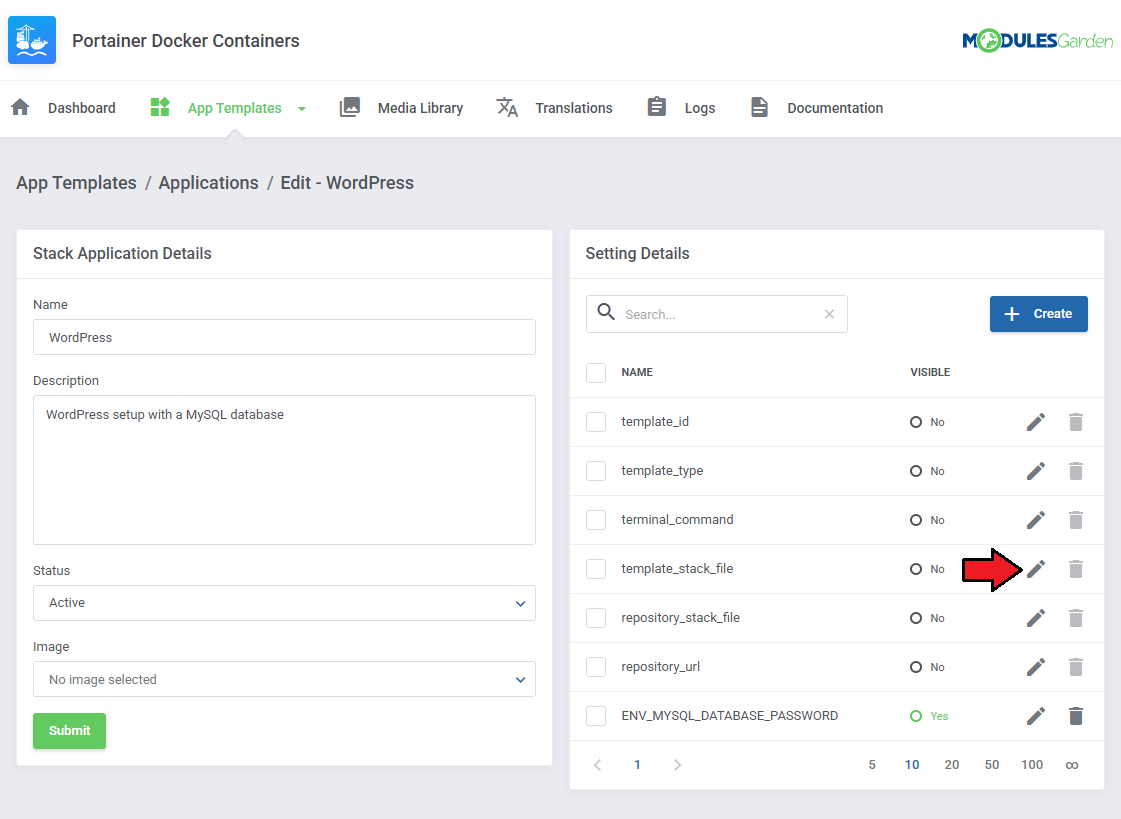This screenshot has height=819, width=1121.
Task: Edit the template_type setting
Action: pos(1036,471)
